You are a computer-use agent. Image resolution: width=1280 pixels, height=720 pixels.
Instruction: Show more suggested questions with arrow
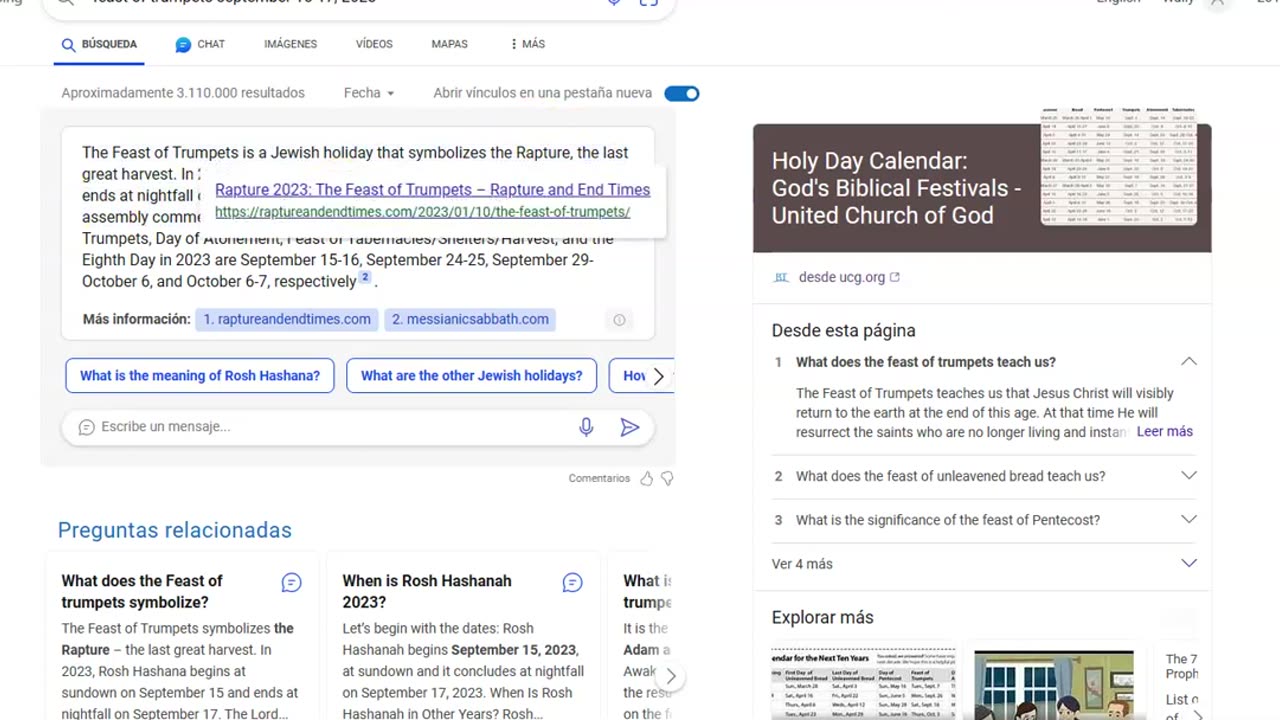658,376
